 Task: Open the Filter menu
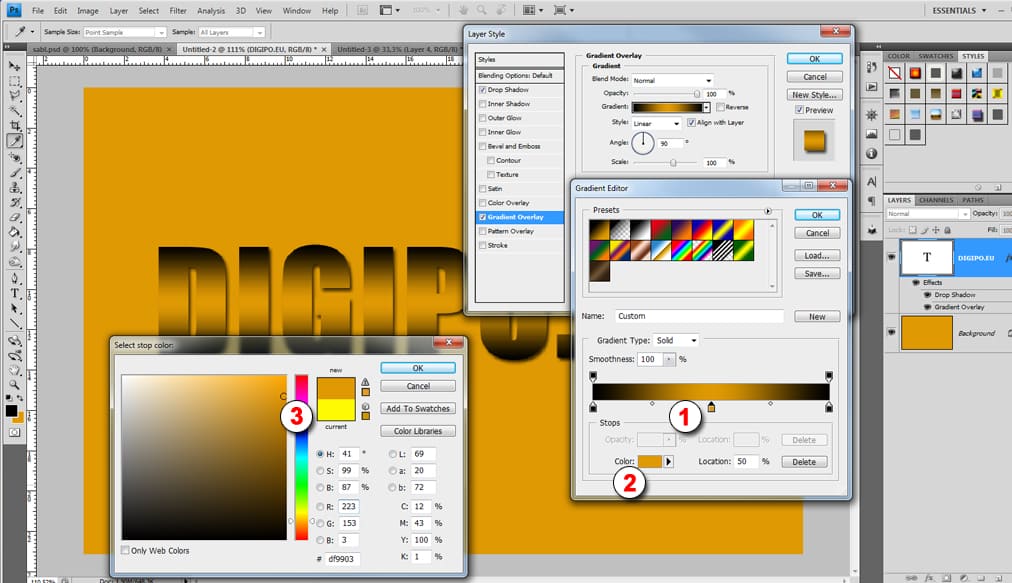coord(178,11)
